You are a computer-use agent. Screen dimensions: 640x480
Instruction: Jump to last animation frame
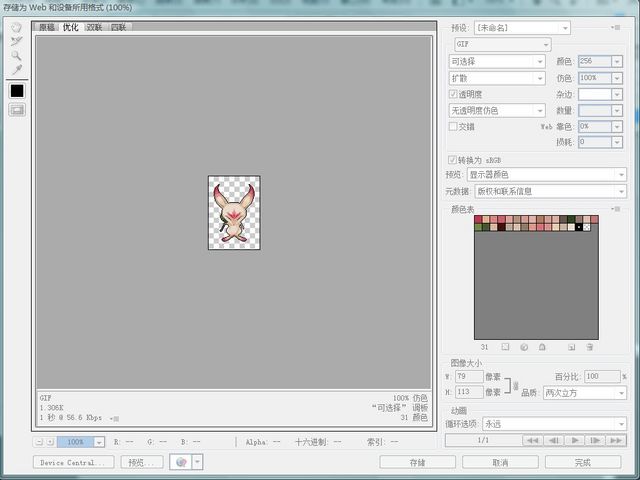(616, 440)
